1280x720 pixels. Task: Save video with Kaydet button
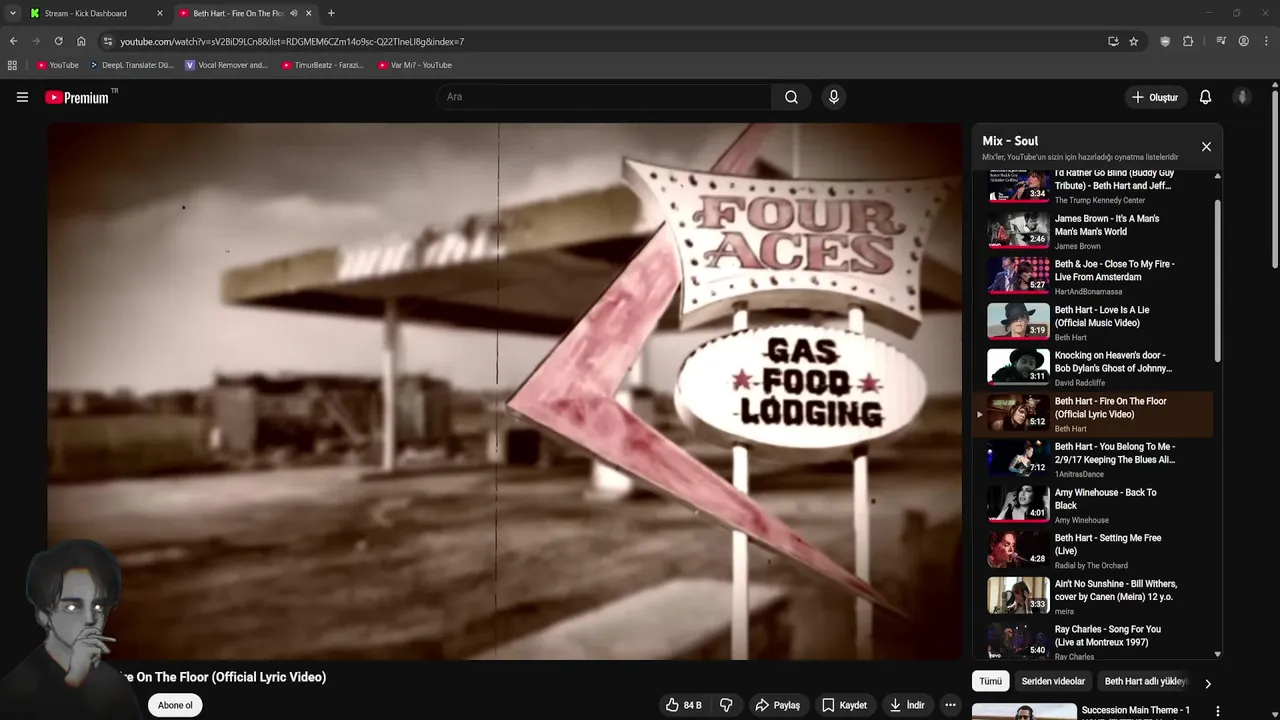click(x=844, y=705)
